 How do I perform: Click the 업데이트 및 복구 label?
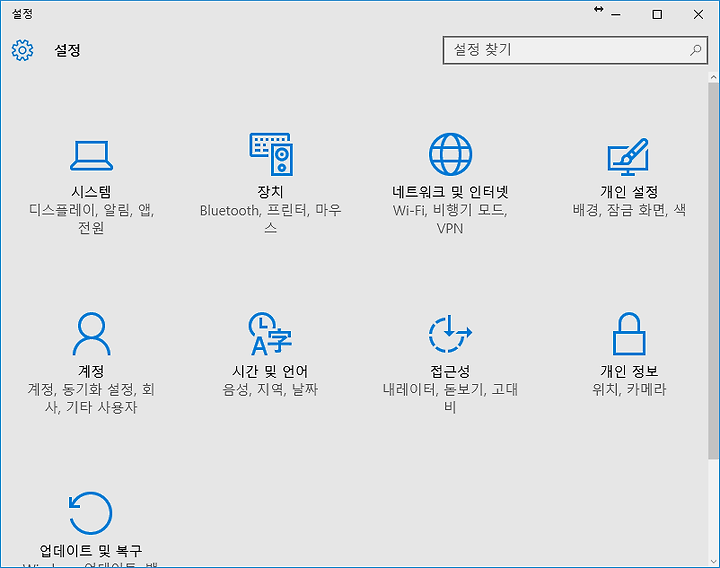(x=91, y=550)
